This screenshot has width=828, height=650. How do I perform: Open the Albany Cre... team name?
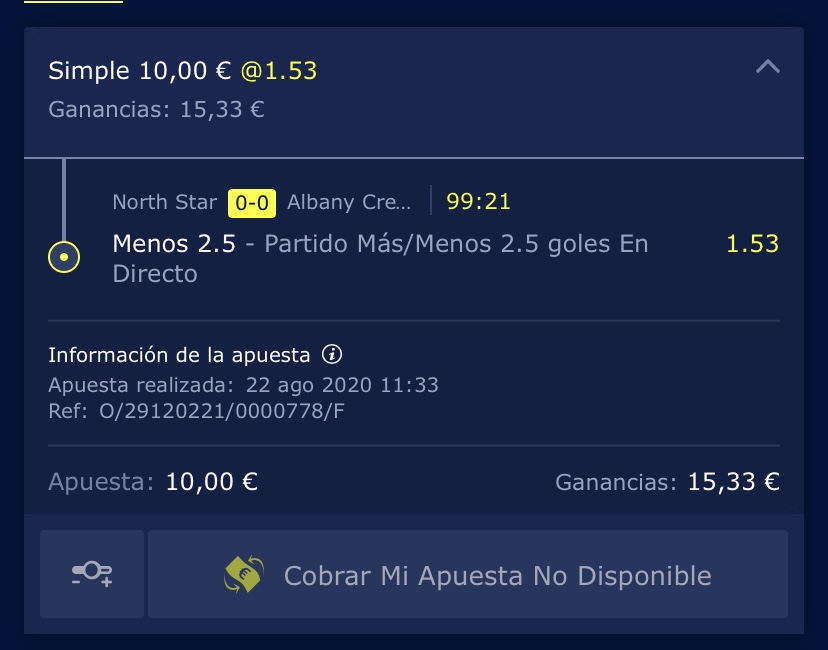click(x=349, y=202)
